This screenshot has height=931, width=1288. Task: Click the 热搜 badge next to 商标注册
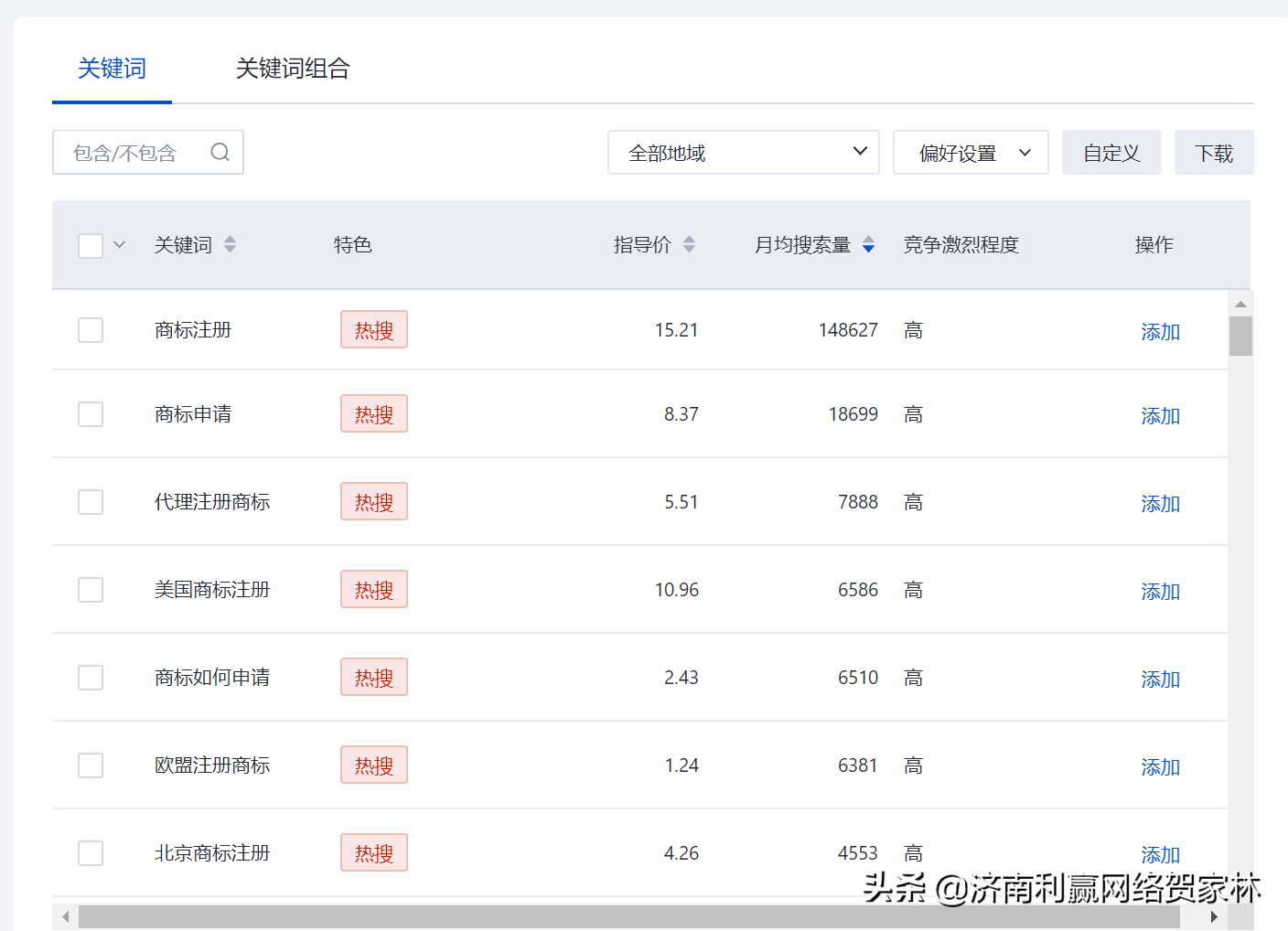pos(373,329)
